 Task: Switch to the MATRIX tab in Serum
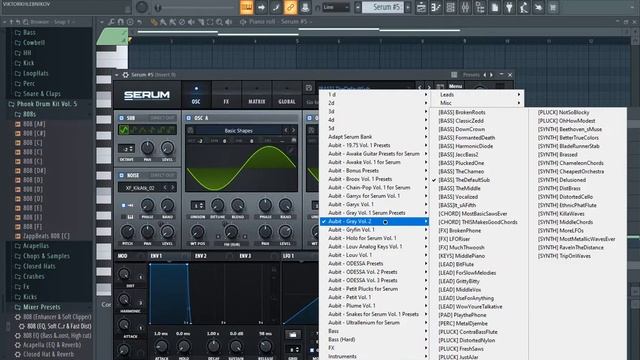(x=257, y=95)
